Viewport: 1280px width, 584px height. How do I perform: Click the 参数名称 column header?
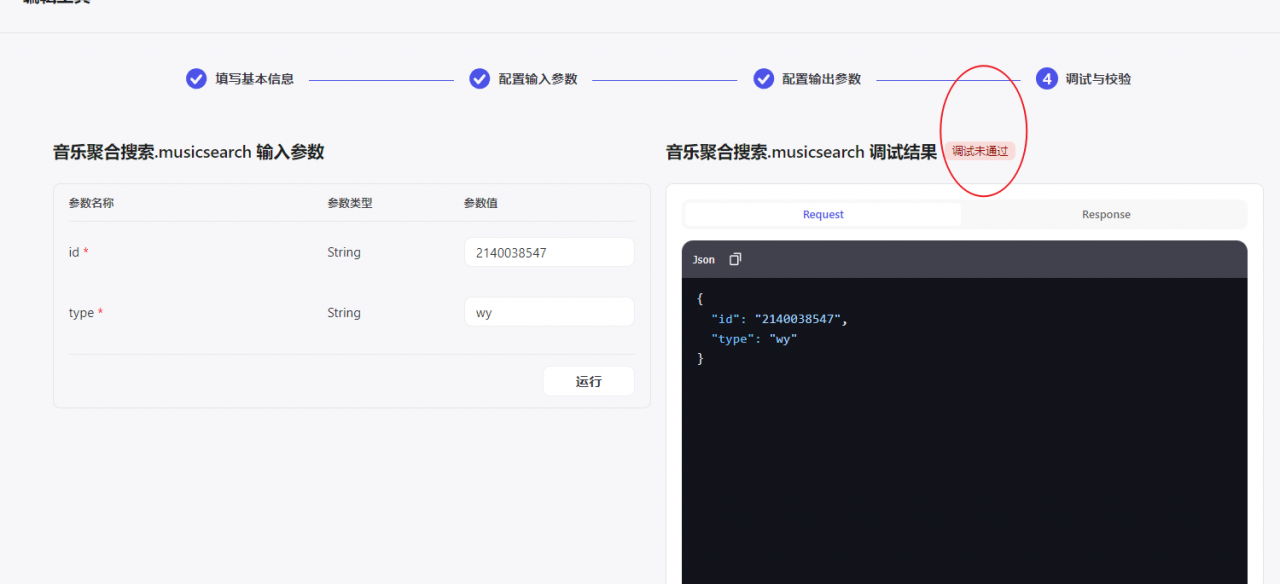pos(91,203)
